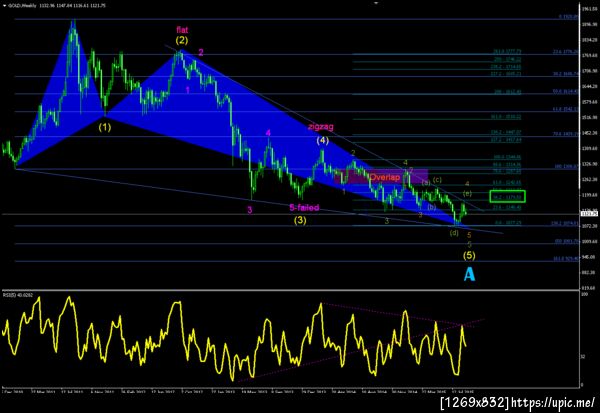Click the 1452.38 price axis label
The width and height of the screenshot is (600, 413).
point(589,133)
